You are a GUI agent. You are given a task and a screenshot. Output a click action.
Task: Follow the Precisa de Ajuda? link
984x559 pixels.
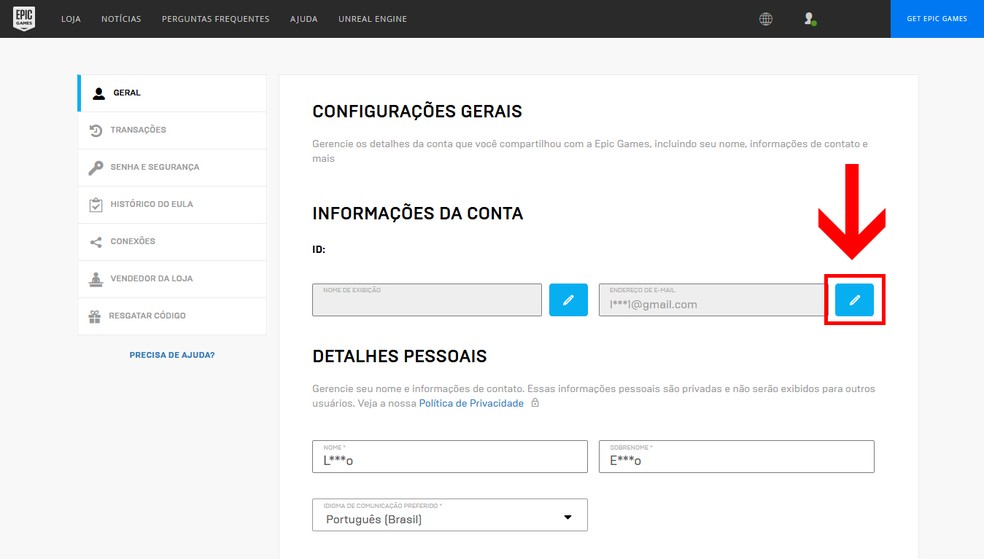tap(172, 355)
